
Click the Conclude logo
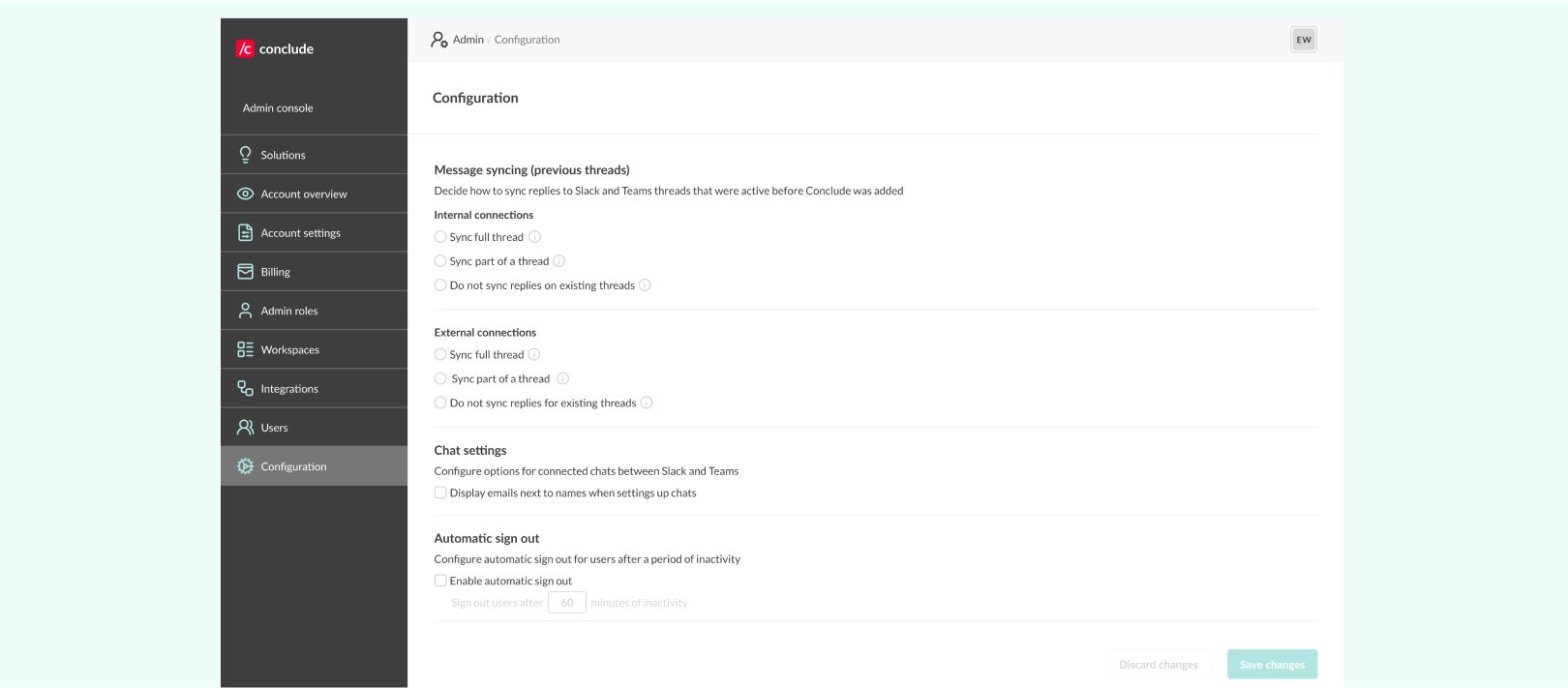[x=275, y=49]
